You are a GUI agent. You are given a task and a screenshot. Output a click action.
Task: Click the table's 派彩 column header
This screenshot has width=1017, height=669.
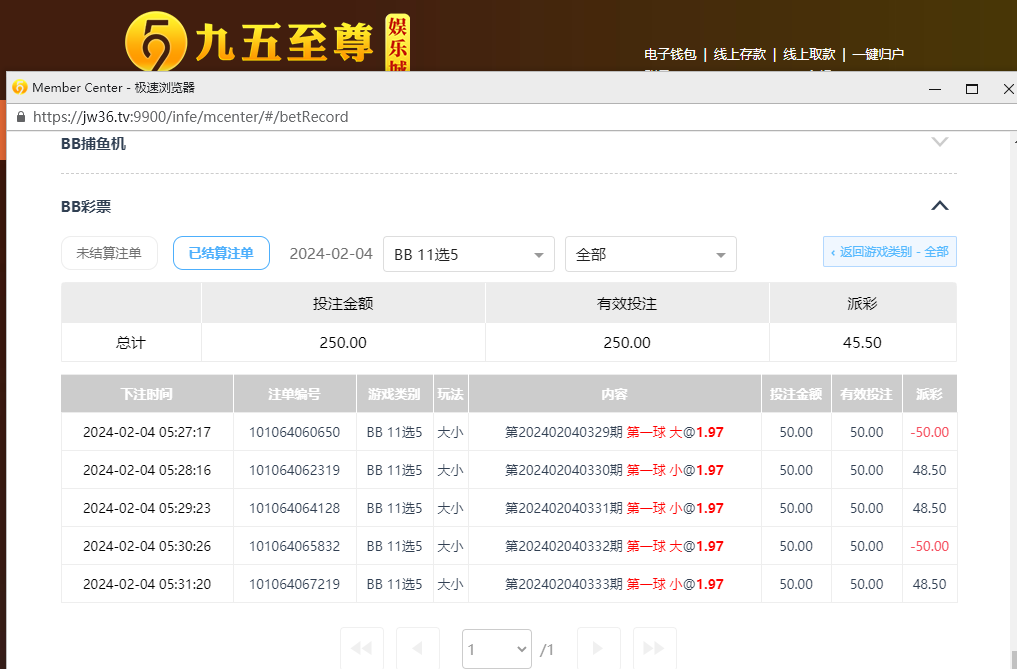click(x=929, y=394)
